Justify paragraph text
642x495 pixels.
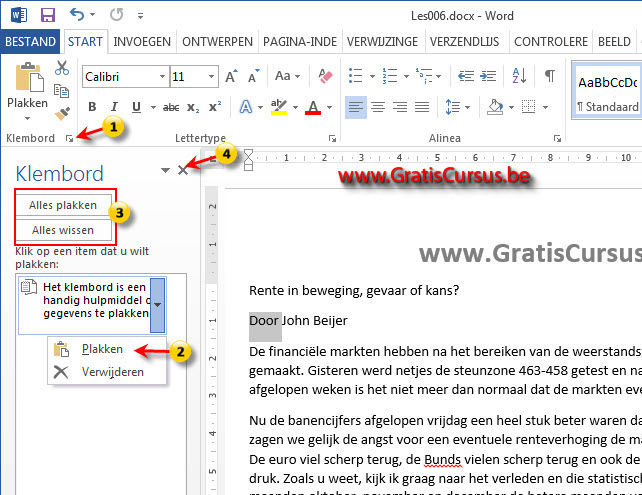coord(422,107)
